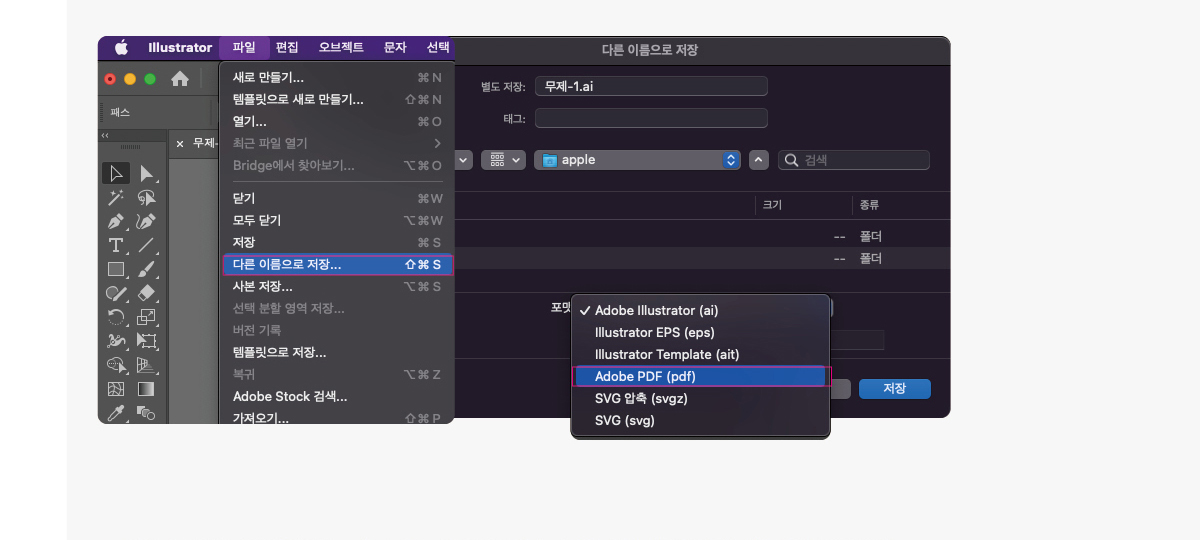Go to Illustrator Home screen icon

coord(180,78)
